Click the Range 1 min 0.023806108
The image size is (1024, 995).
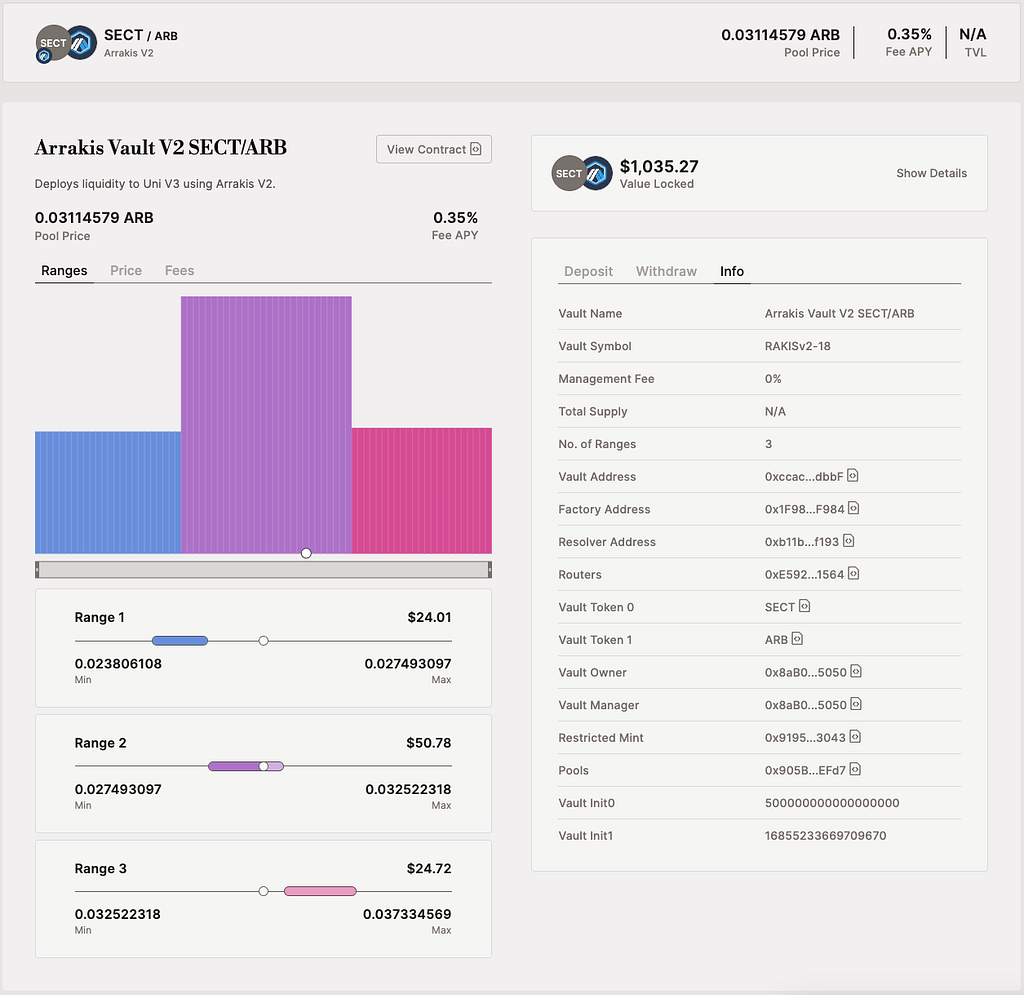coord(118,663)
